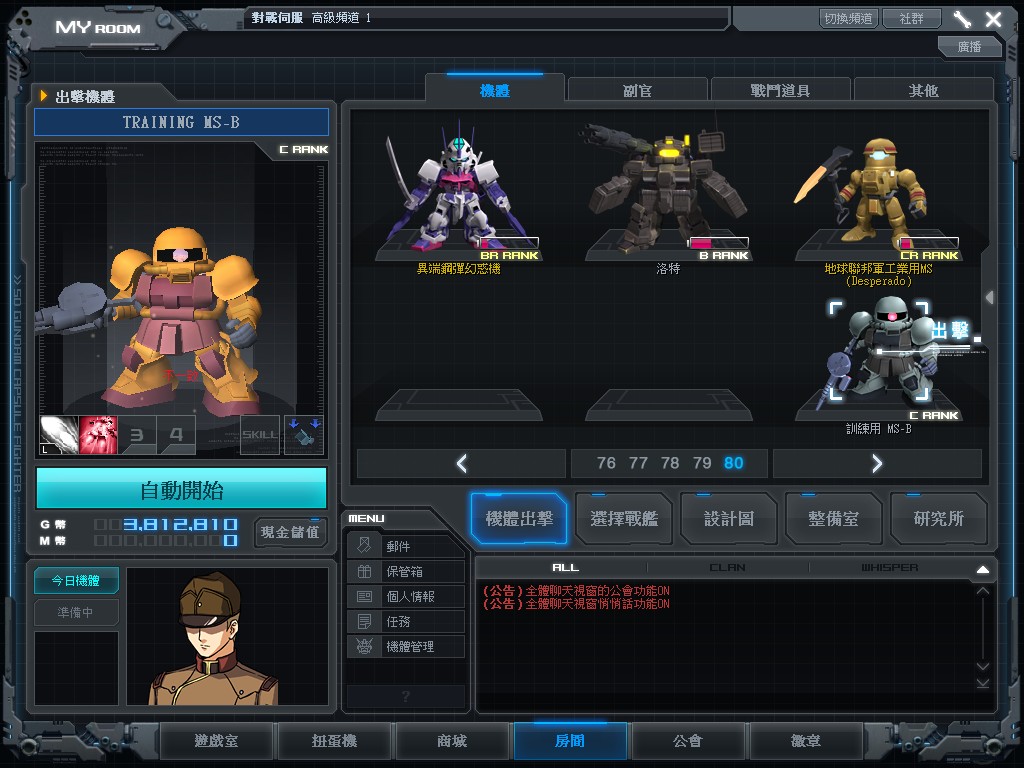Go to the 公會 guild section
This screenshot has width=1024, height=768.
[x=688, y=741]
